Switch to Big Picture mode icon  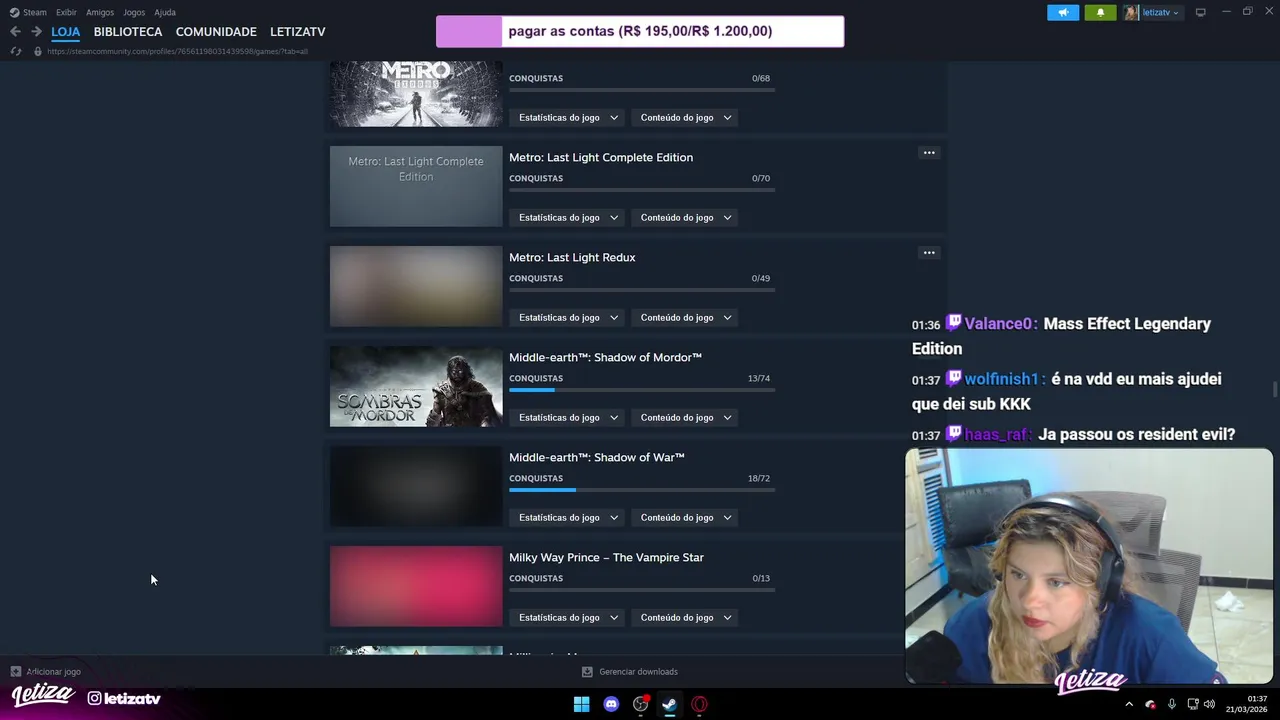(1201, 12)
